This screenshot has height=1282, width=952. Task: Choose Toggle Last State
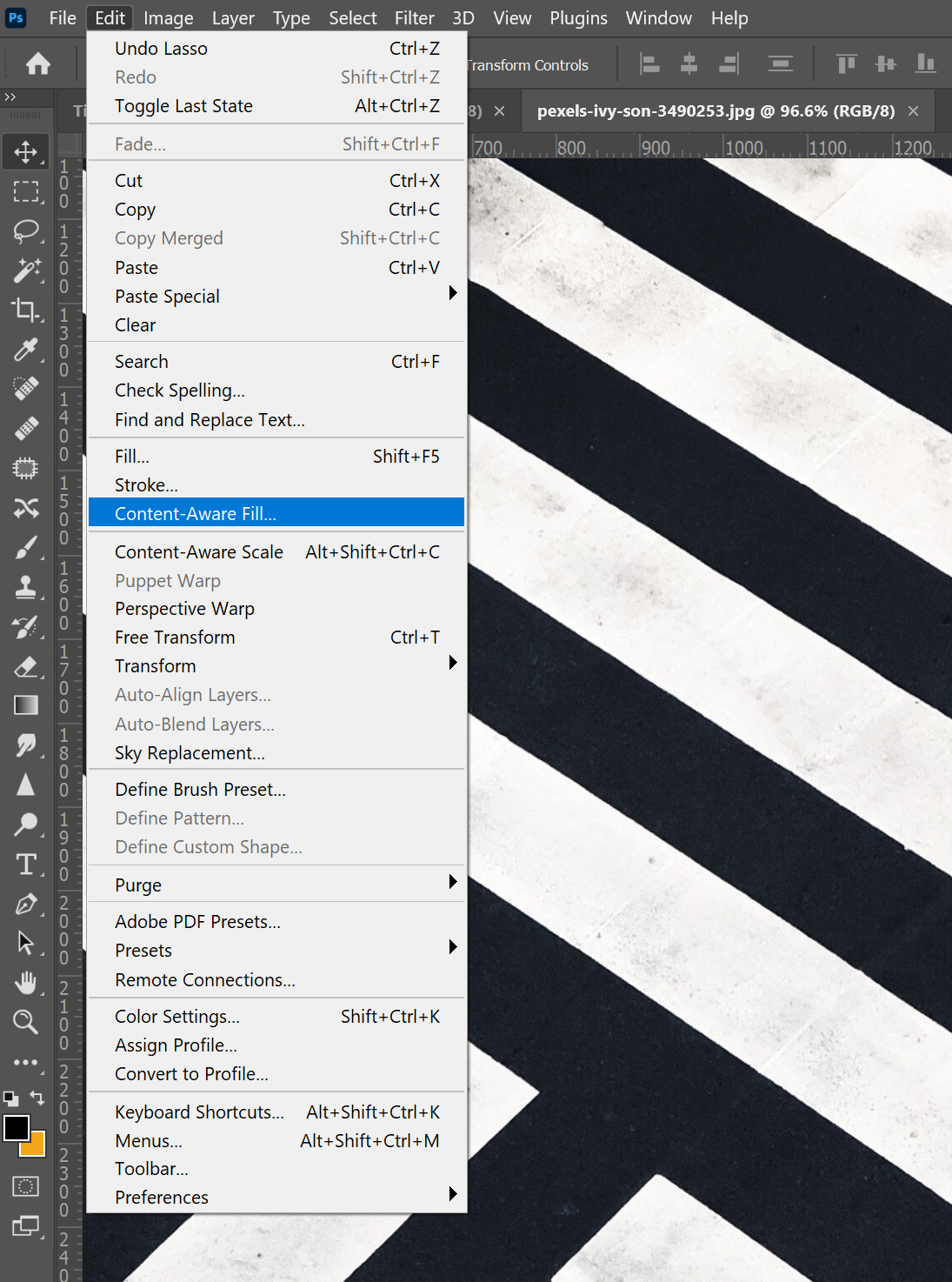tap(276, 106)
